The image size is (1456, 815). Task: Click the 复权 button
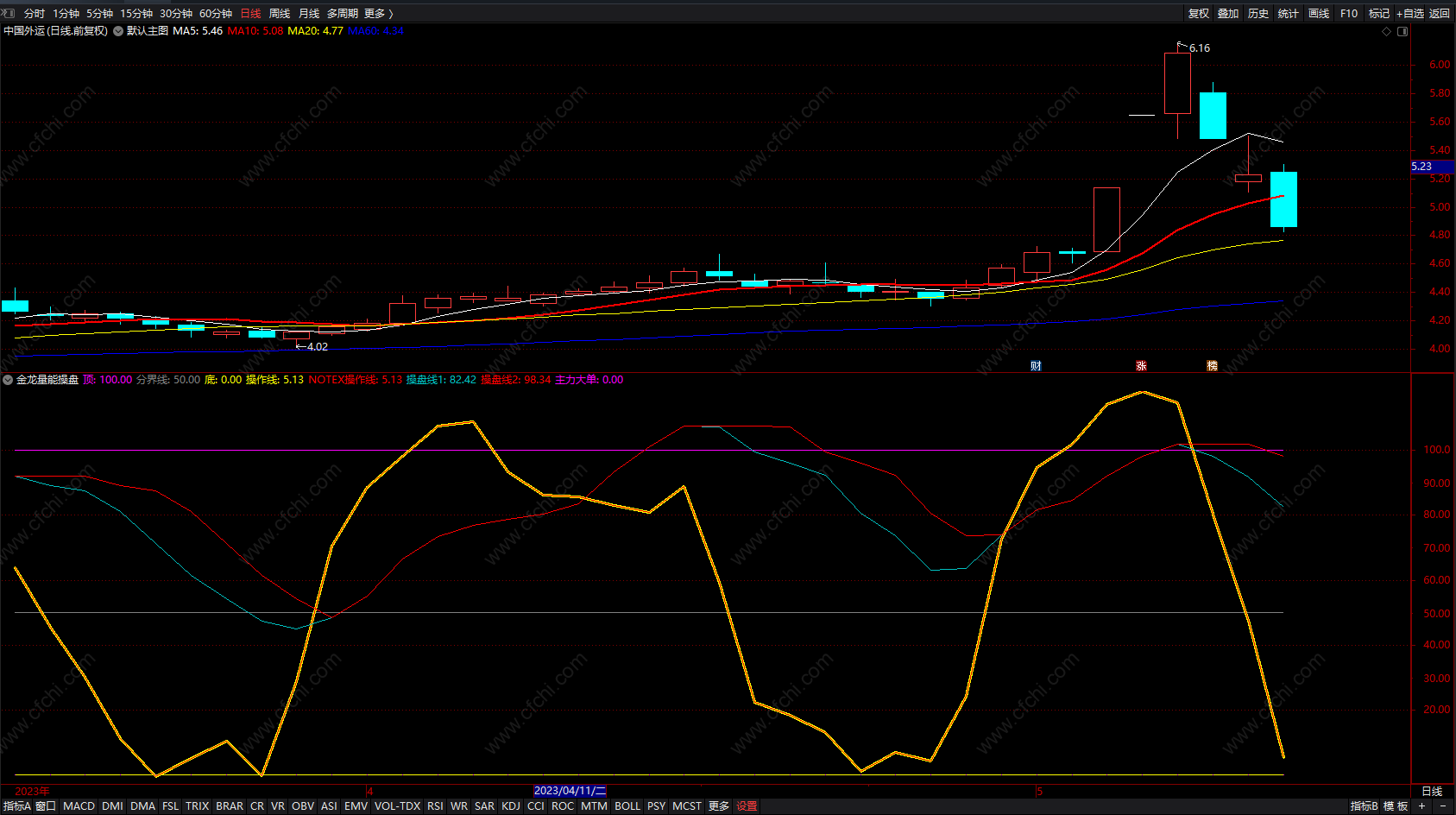pos(1199,13)
